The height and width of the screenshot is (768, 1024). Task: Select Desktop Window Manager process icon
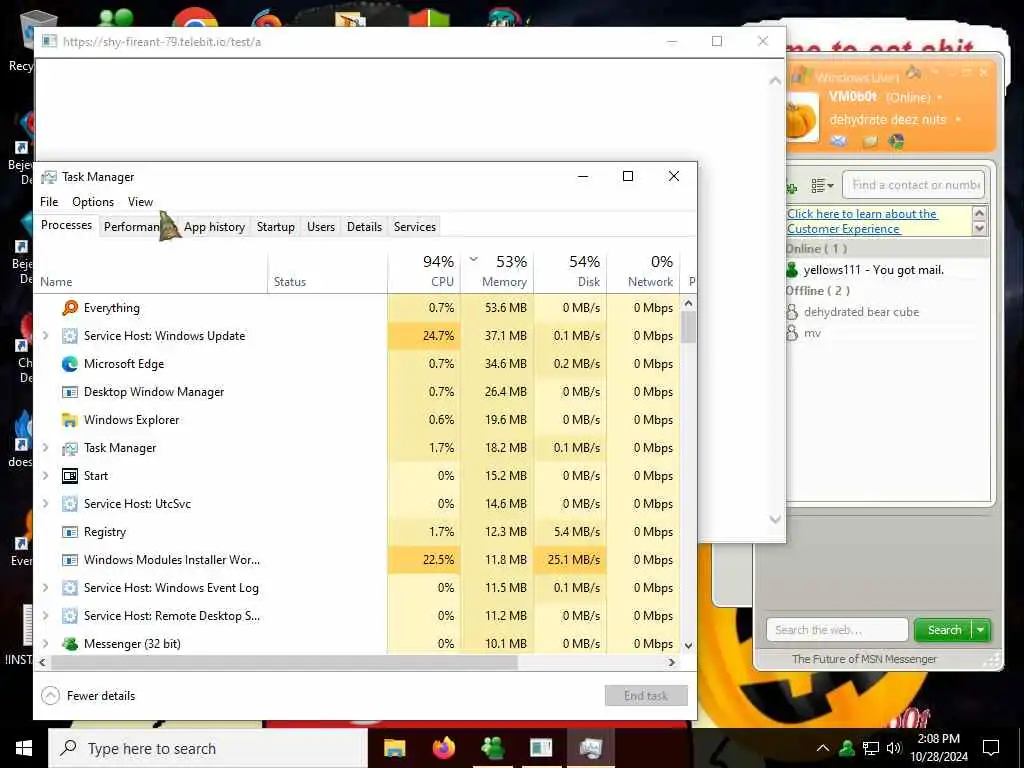pyautogui.click(x=70, y=392)
